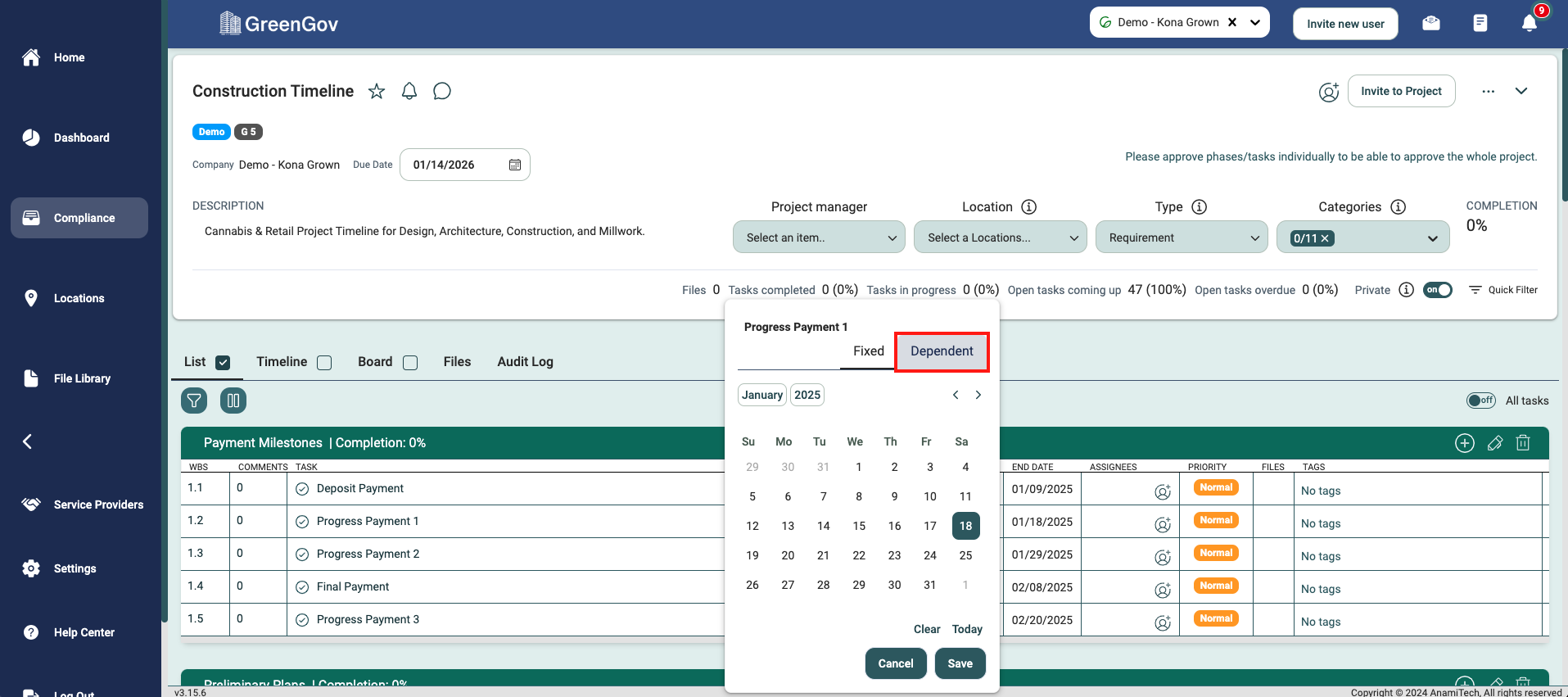Switch to the Dependent date tab
Viewport: 1568px width, 697px height.
point(942,351)
